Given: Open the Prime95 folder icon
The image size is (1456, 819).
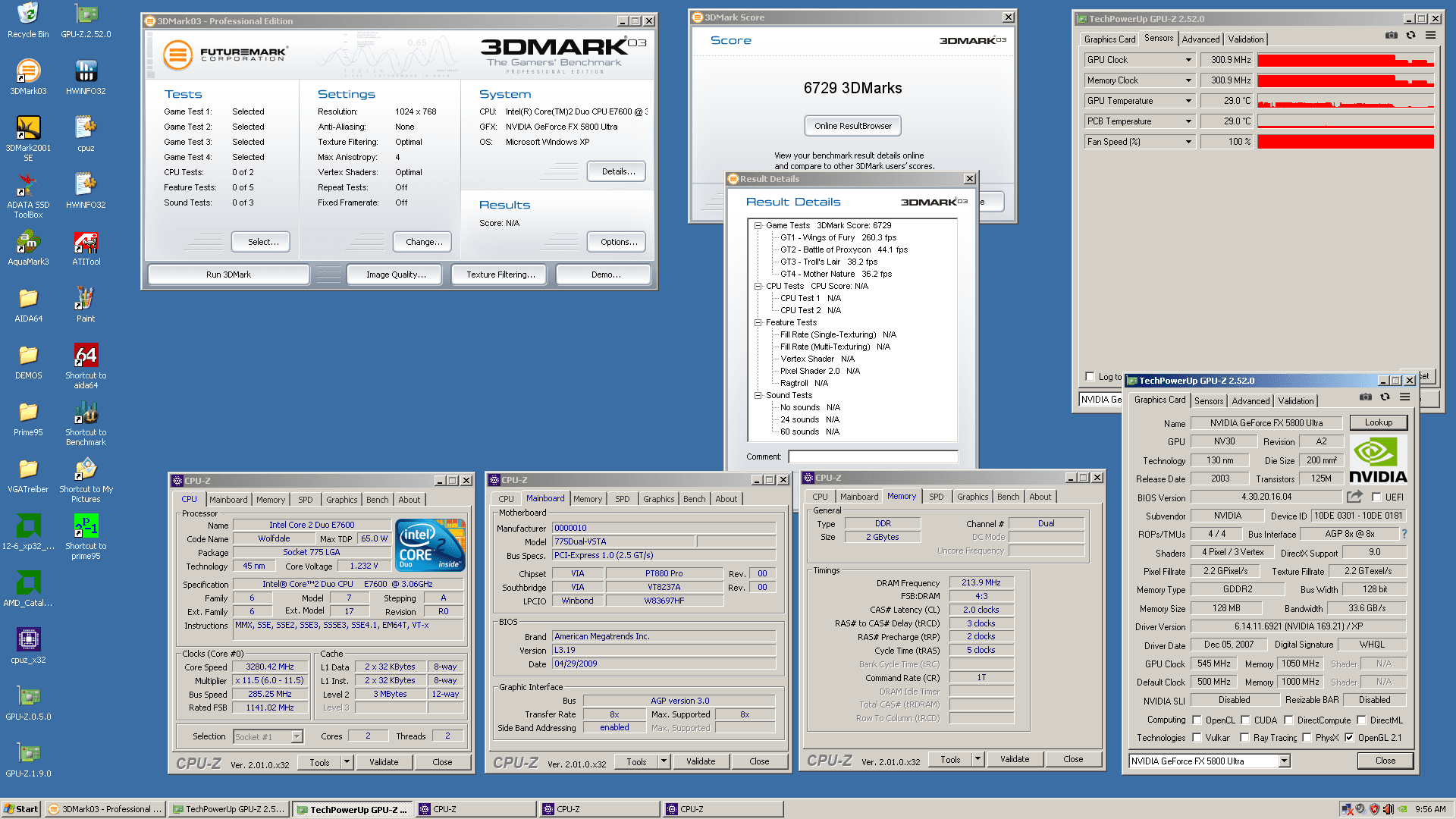Looking at the screenshot, I should point(28,418).
